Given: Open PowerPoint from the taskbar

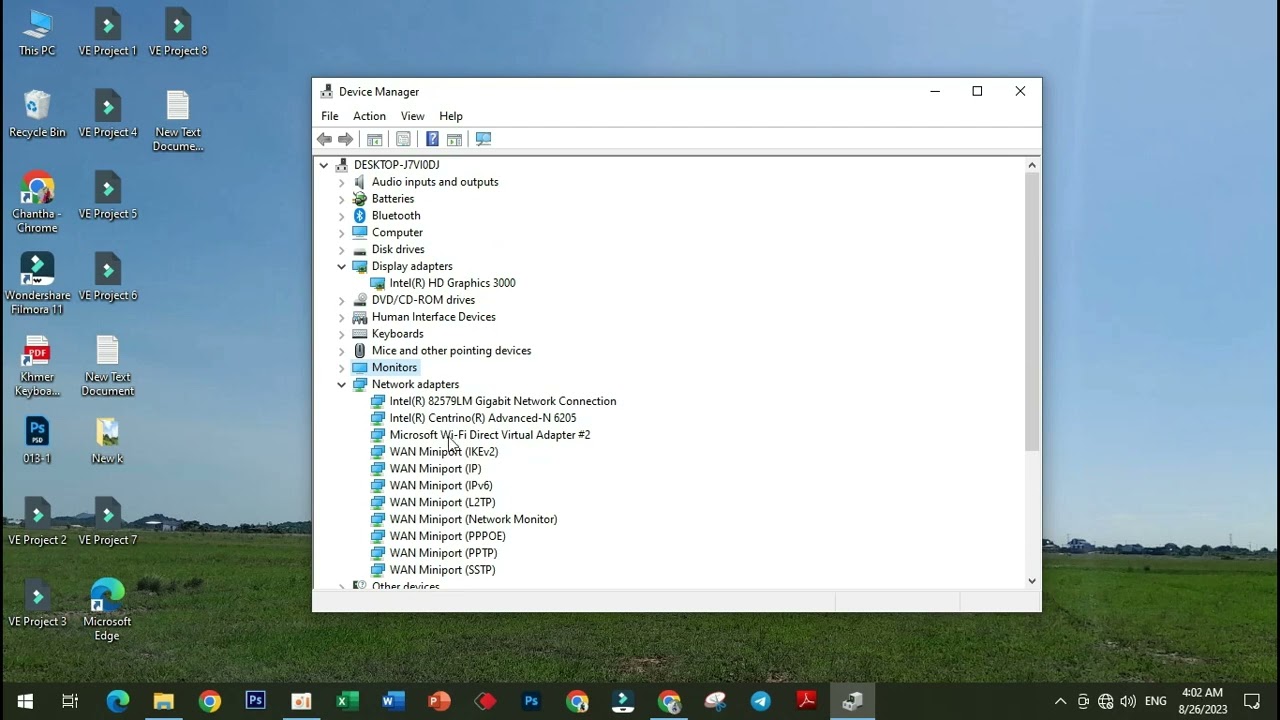Looking at the screenshot, I should 439,701.
